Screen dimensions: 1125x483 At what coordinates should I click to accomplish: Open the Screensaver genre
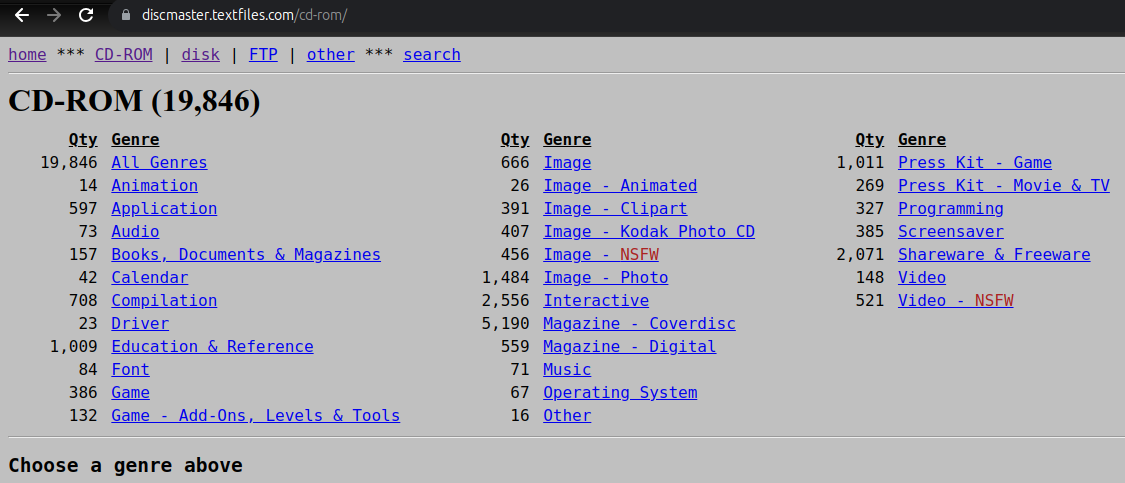click(951, 232)
